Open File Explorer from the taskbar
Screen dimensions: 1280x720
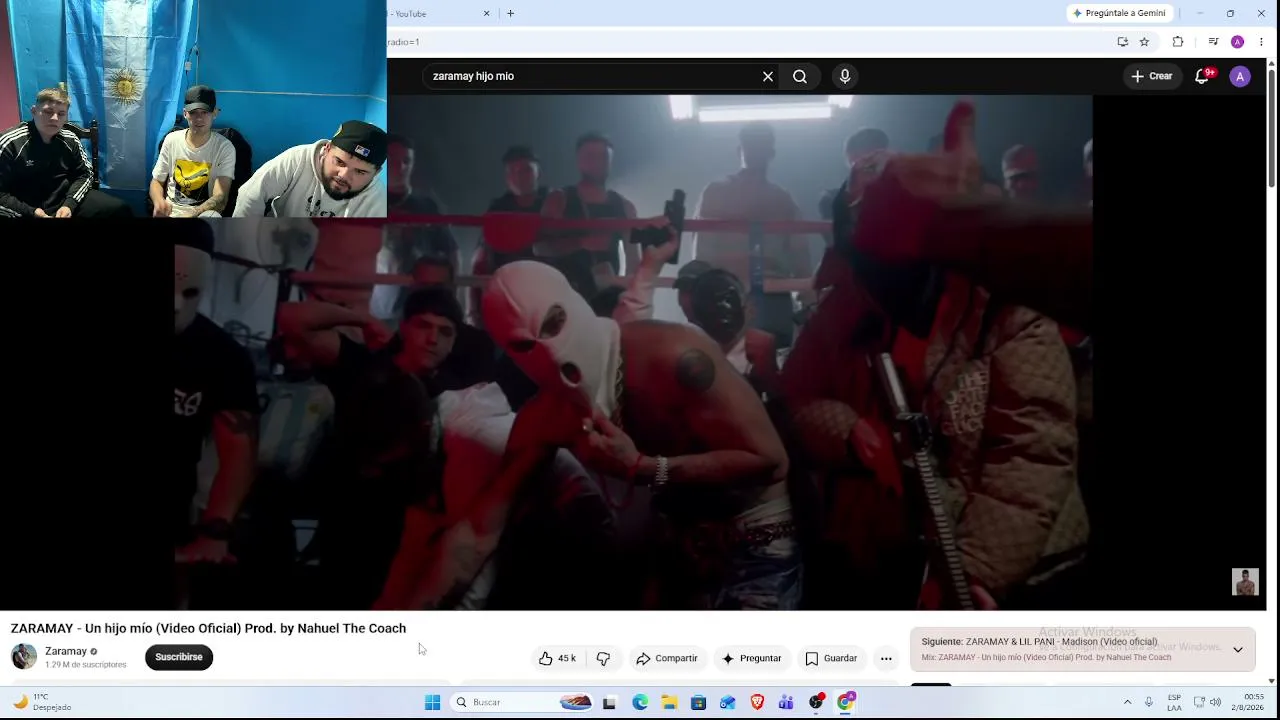pyautogui.click(x=669, y=702)
